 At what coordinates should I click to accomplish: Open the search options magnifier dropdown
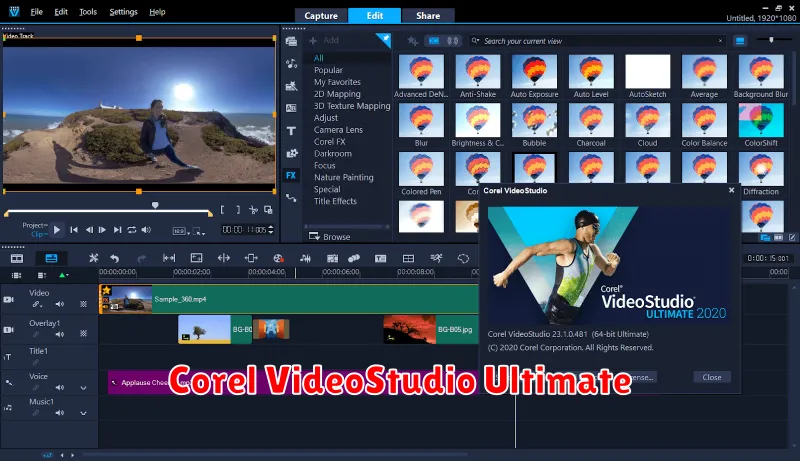(x=476, y=41)
